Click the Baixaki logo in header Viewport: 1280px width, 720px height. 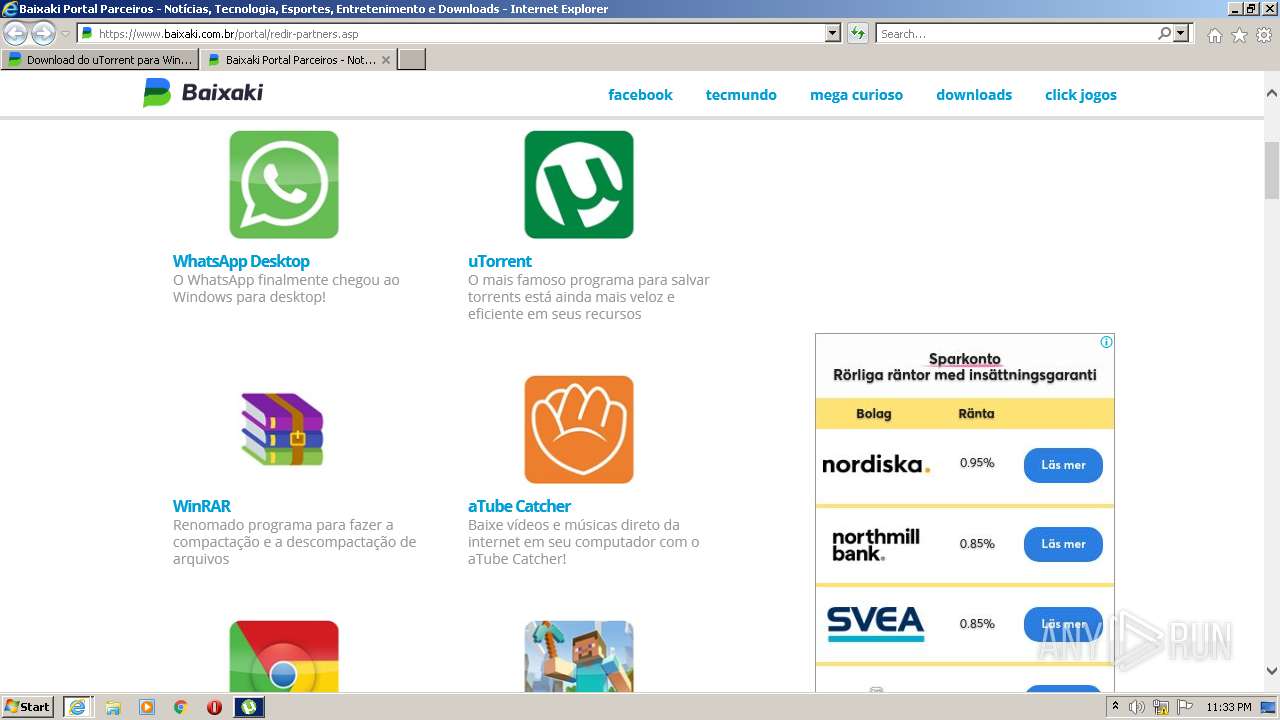click(203, 93)
